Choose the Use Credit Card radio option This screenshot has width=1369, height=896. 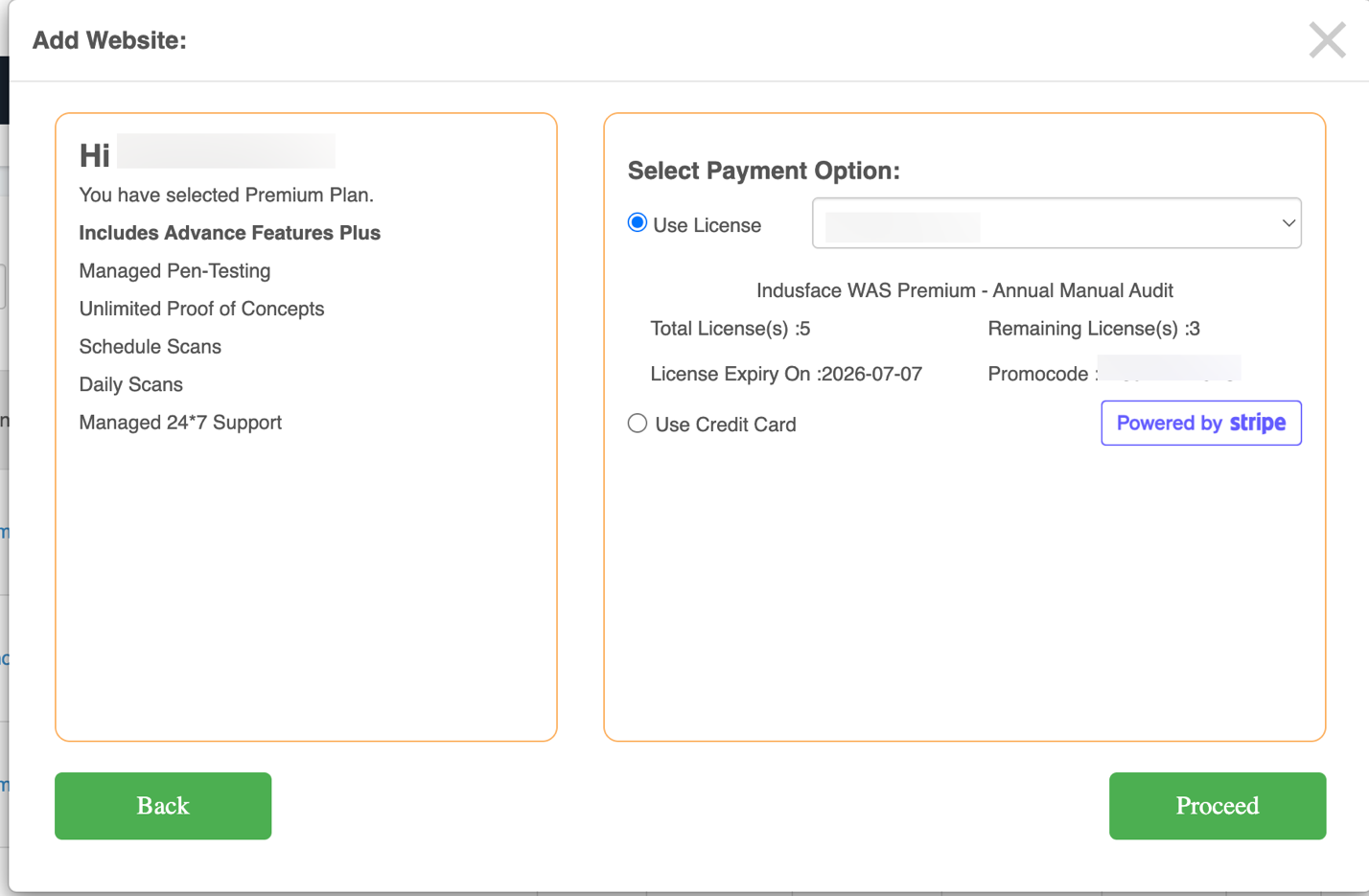tap(638, 424)
